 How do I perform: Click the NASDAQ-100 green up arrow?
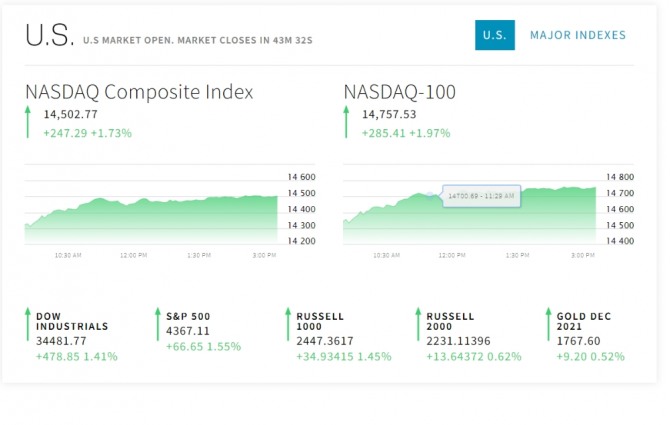click(348, 122)
